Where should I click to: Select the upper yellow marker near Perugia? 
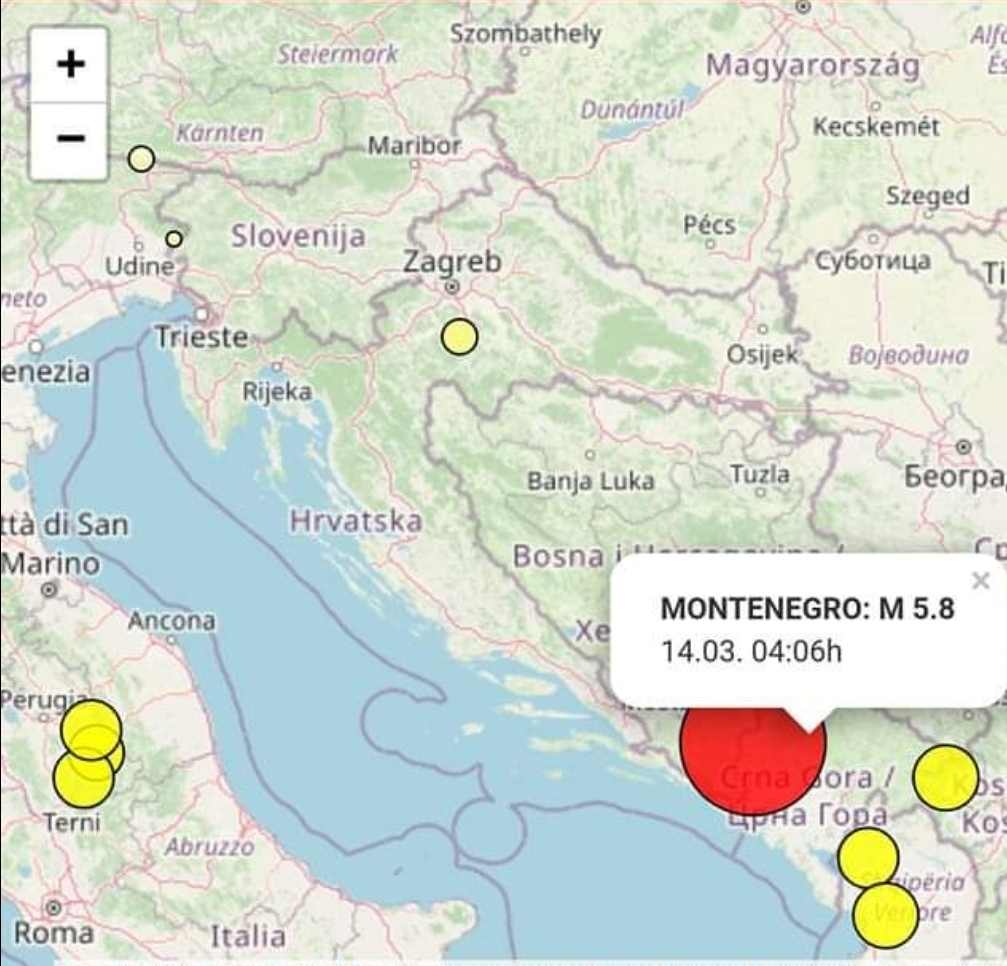91,729
